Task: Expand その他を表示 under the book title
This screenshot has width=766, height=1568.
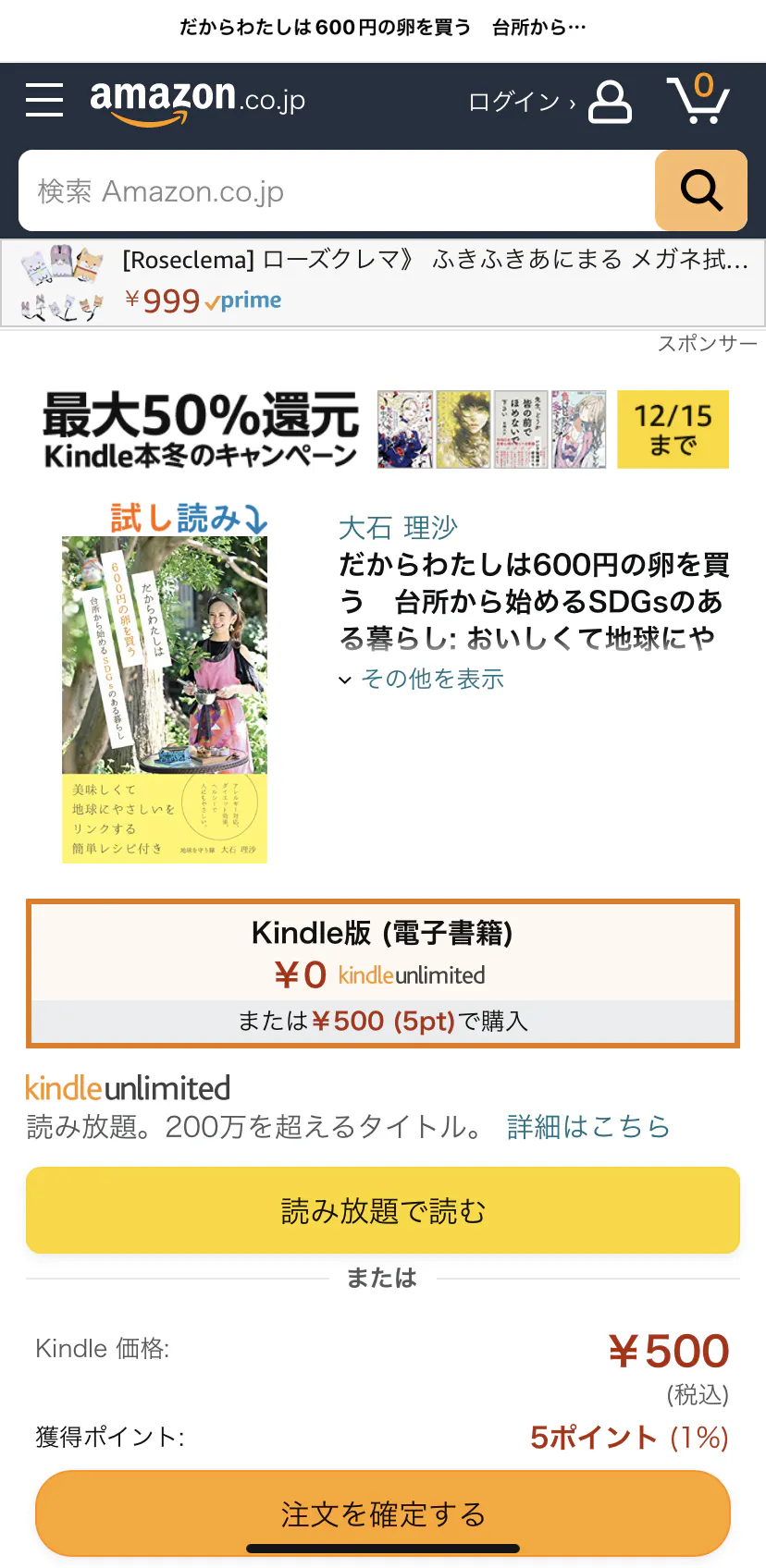Action: click(x=433, y=679)
